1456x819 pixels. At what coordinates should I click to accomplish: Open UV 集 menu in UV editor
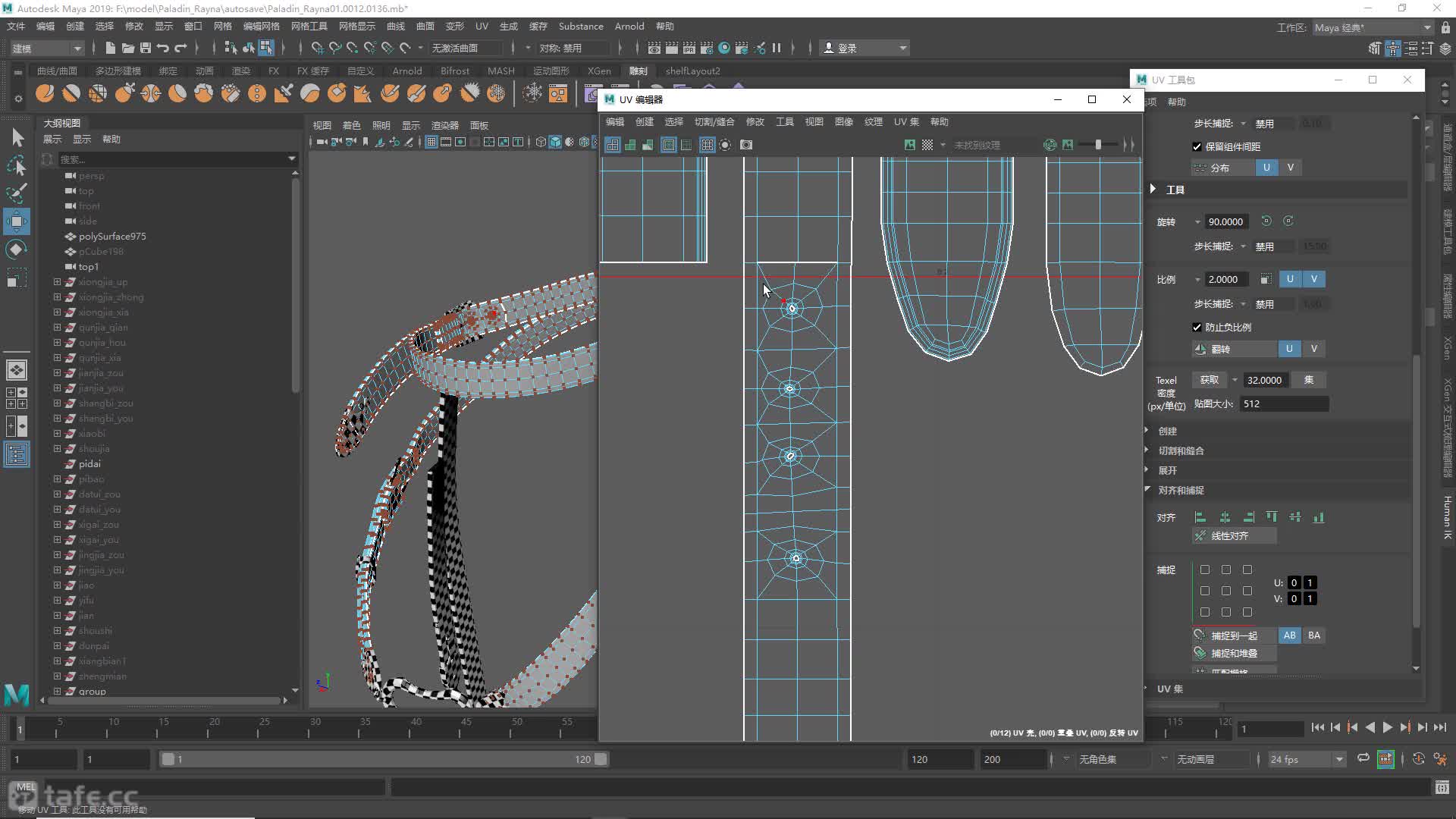tap(906, 121)
